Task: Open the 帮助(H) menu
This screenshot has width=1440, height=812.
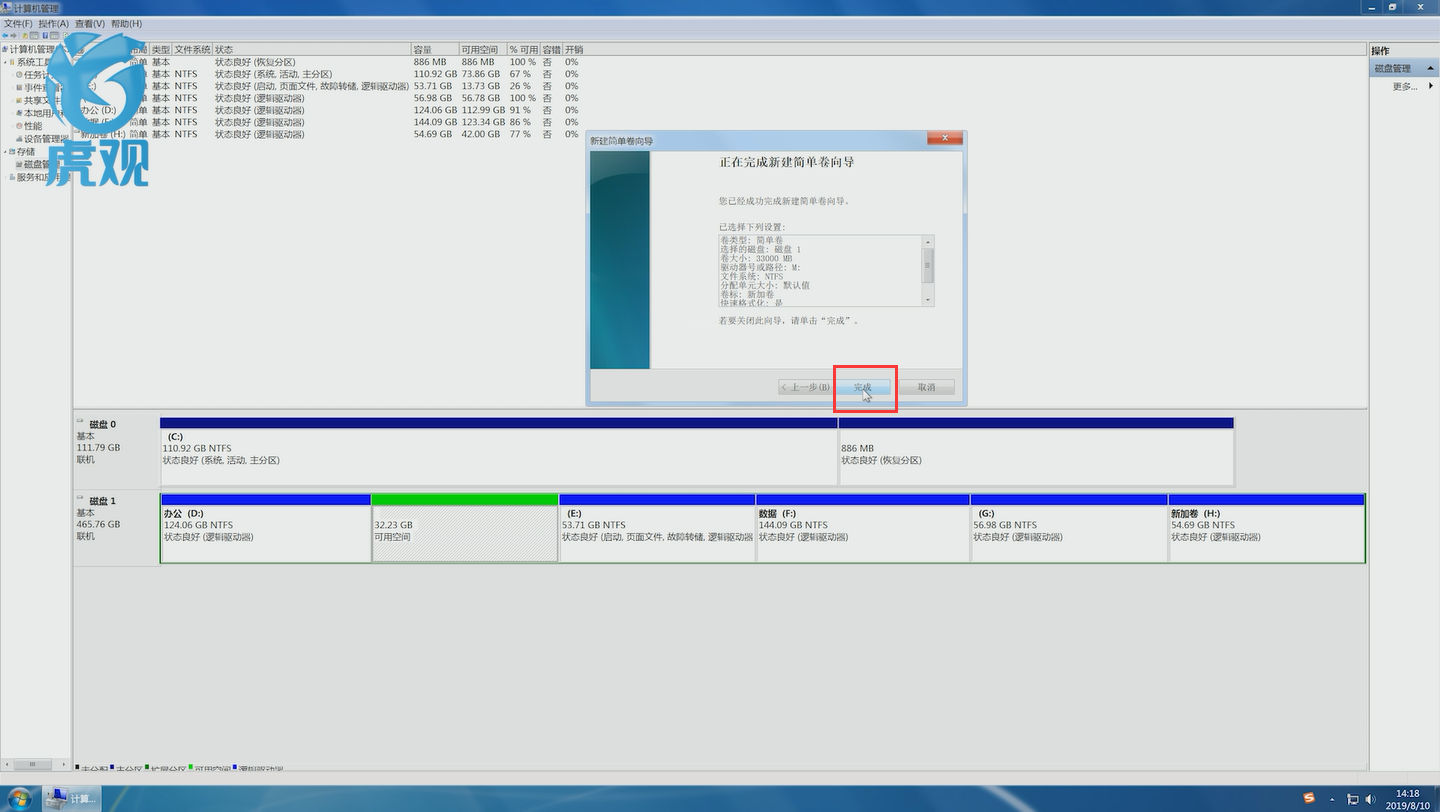Action: tap(126, 23)
